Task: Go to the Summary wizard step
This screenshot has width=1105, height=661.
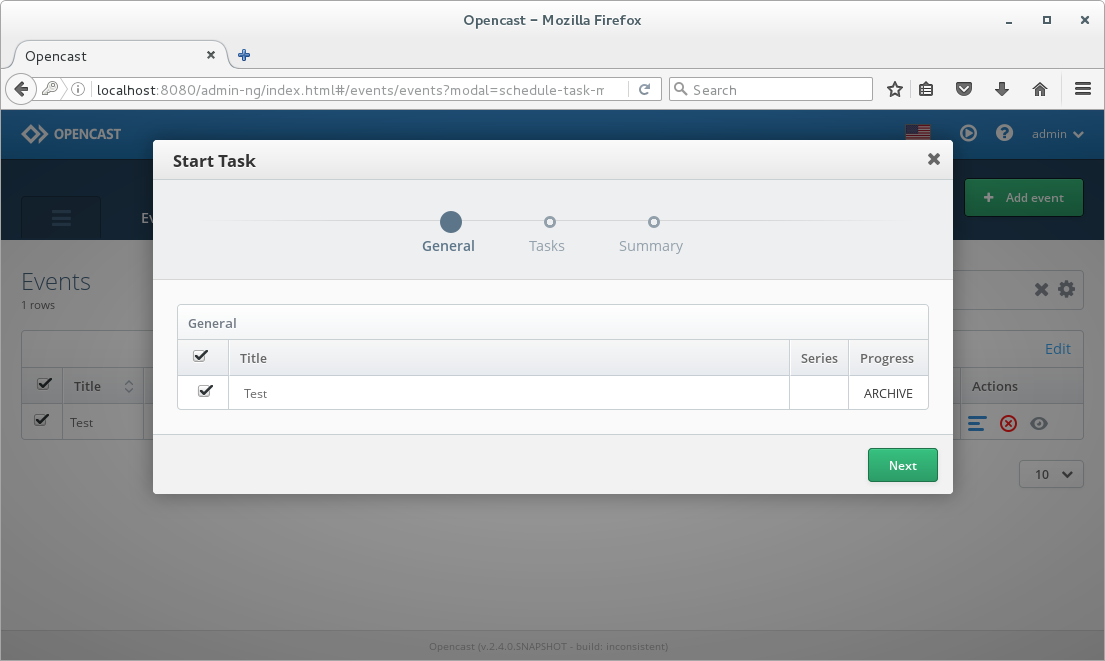Action: [x=651, y=234]
